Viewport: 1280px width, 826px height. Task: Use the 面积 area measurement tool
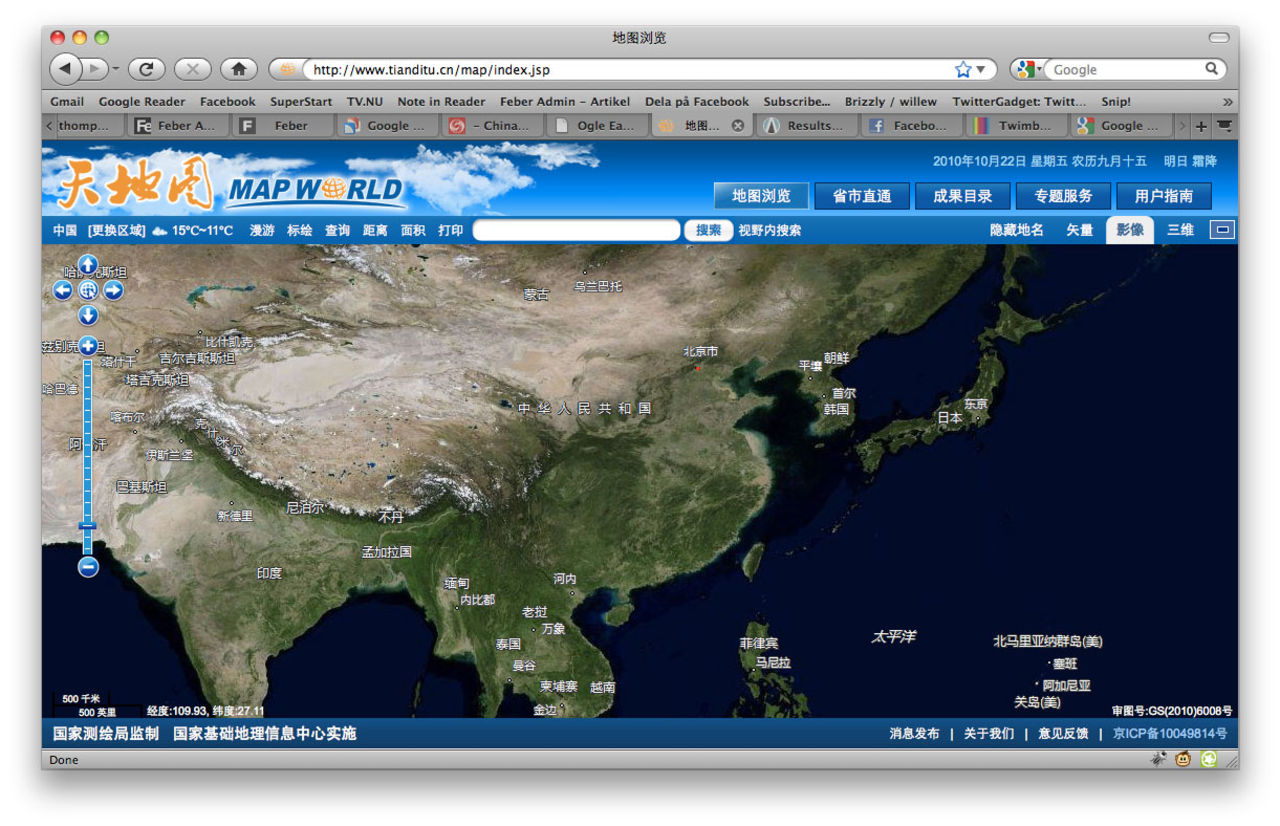click(413, 230)
